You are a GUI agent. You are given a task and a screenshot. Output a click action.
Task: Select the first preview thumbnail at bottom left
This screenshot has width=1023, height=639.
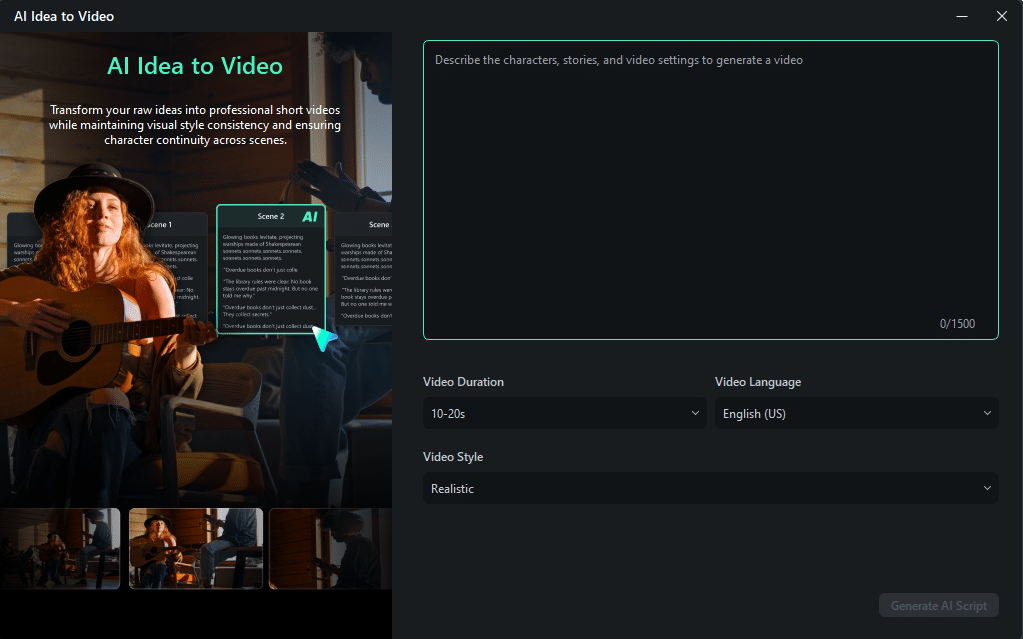pos(60,548)
